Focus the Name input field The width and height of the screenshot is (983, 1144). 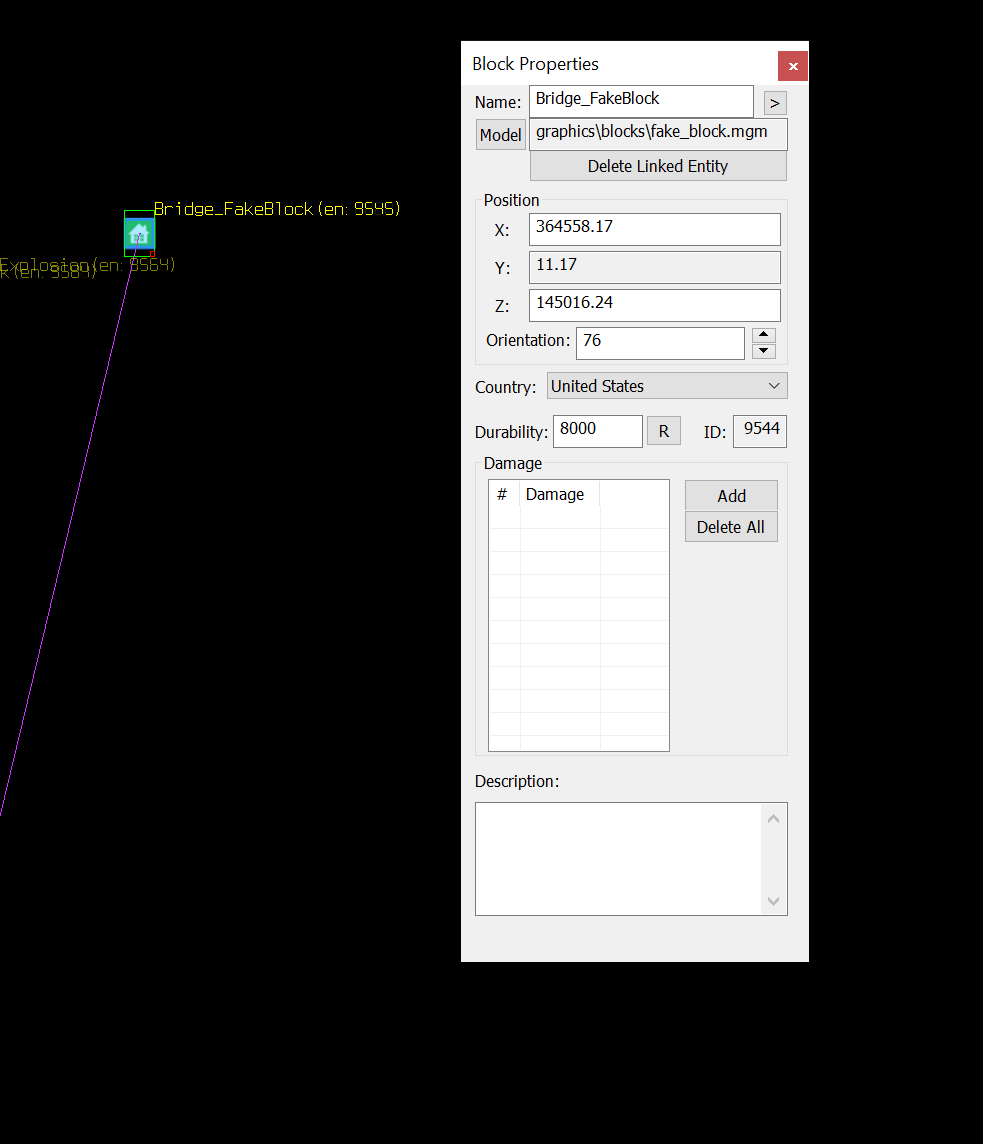[x=641, y=101]
